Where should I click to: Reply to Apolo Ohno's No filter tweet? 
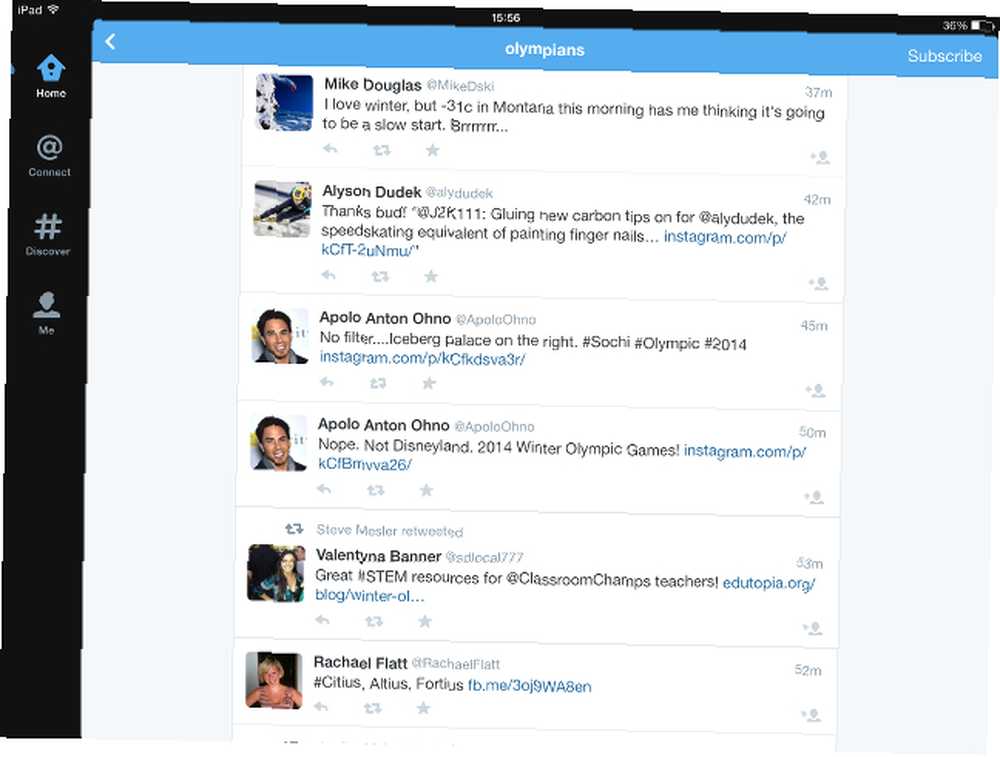coord(327,381)
